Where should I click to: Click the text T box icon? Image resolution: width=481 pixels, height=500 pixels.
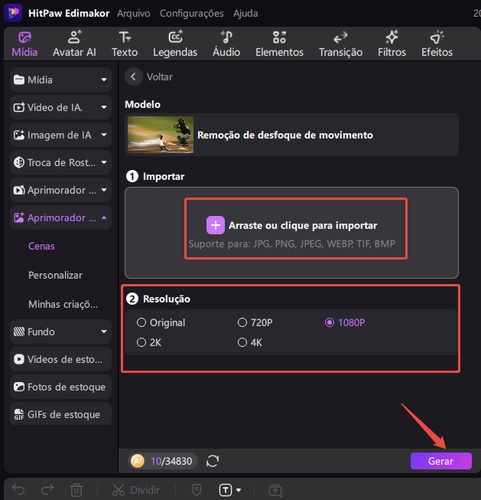click(x=225, y=490)
